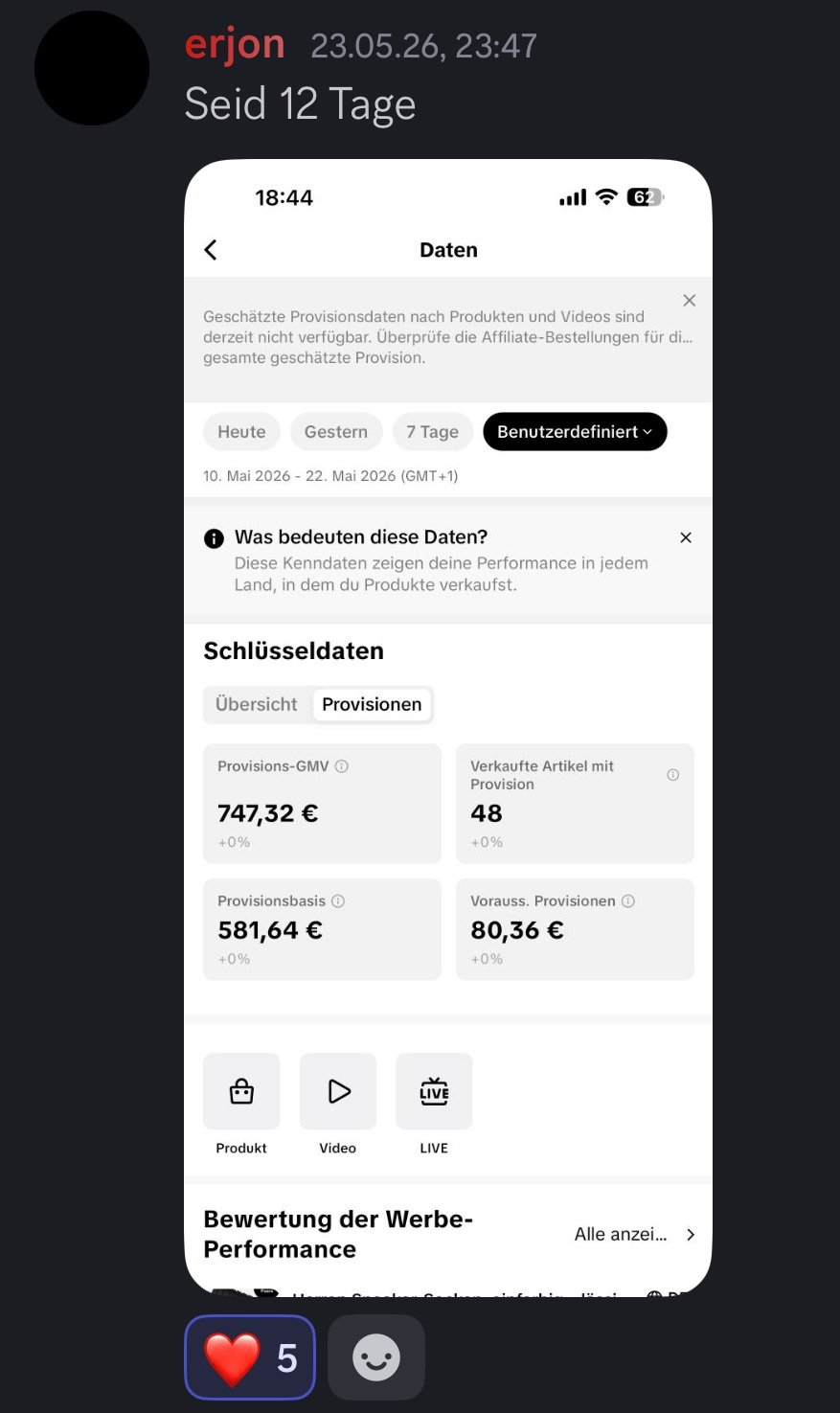The height and width of the screenshot is (1413, 840).
Task: Select the Heute date filter
Action: click(x=241, y=432)
